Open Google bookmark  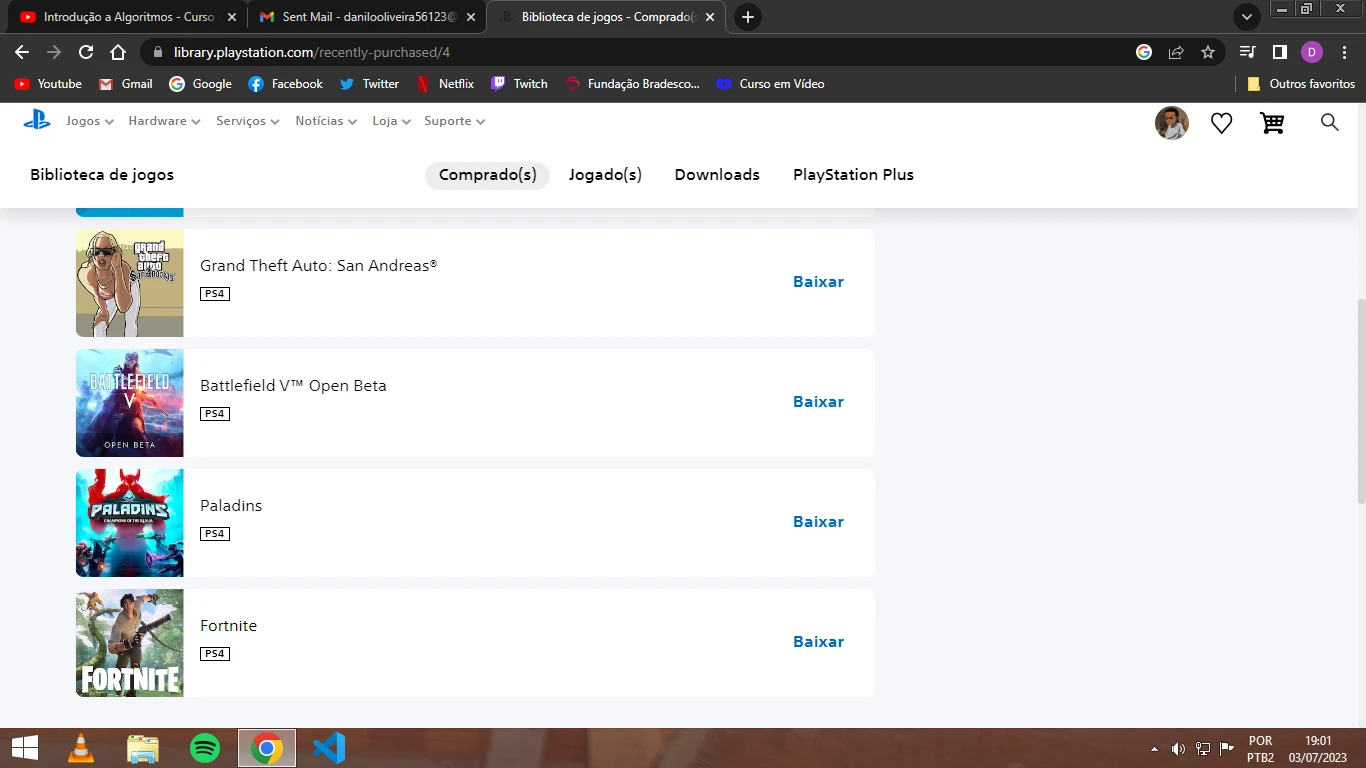point(200,84)
